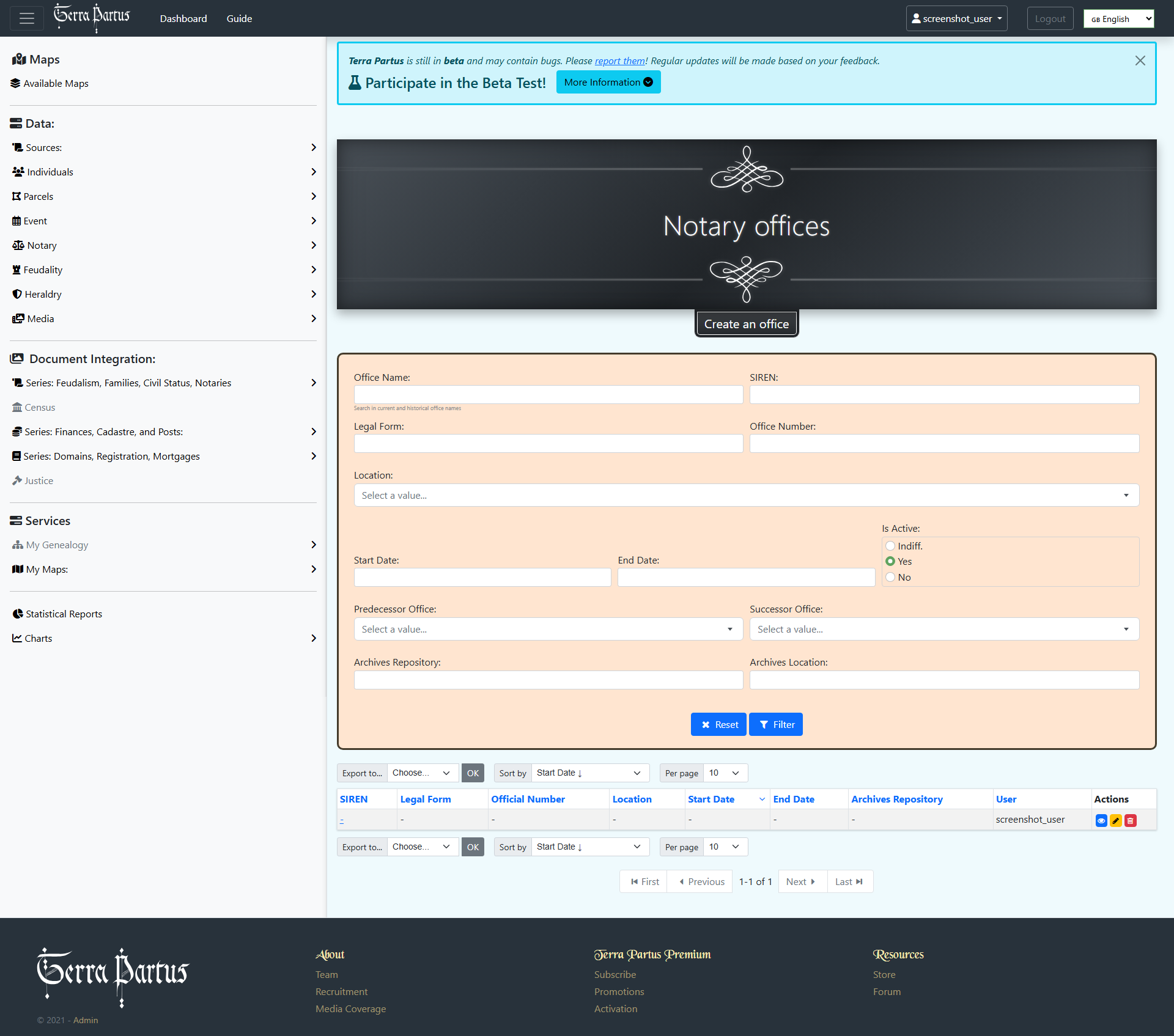Select the Indiff. radio button
This screenshot has height=1036, width=1174.
coord(890,546)
